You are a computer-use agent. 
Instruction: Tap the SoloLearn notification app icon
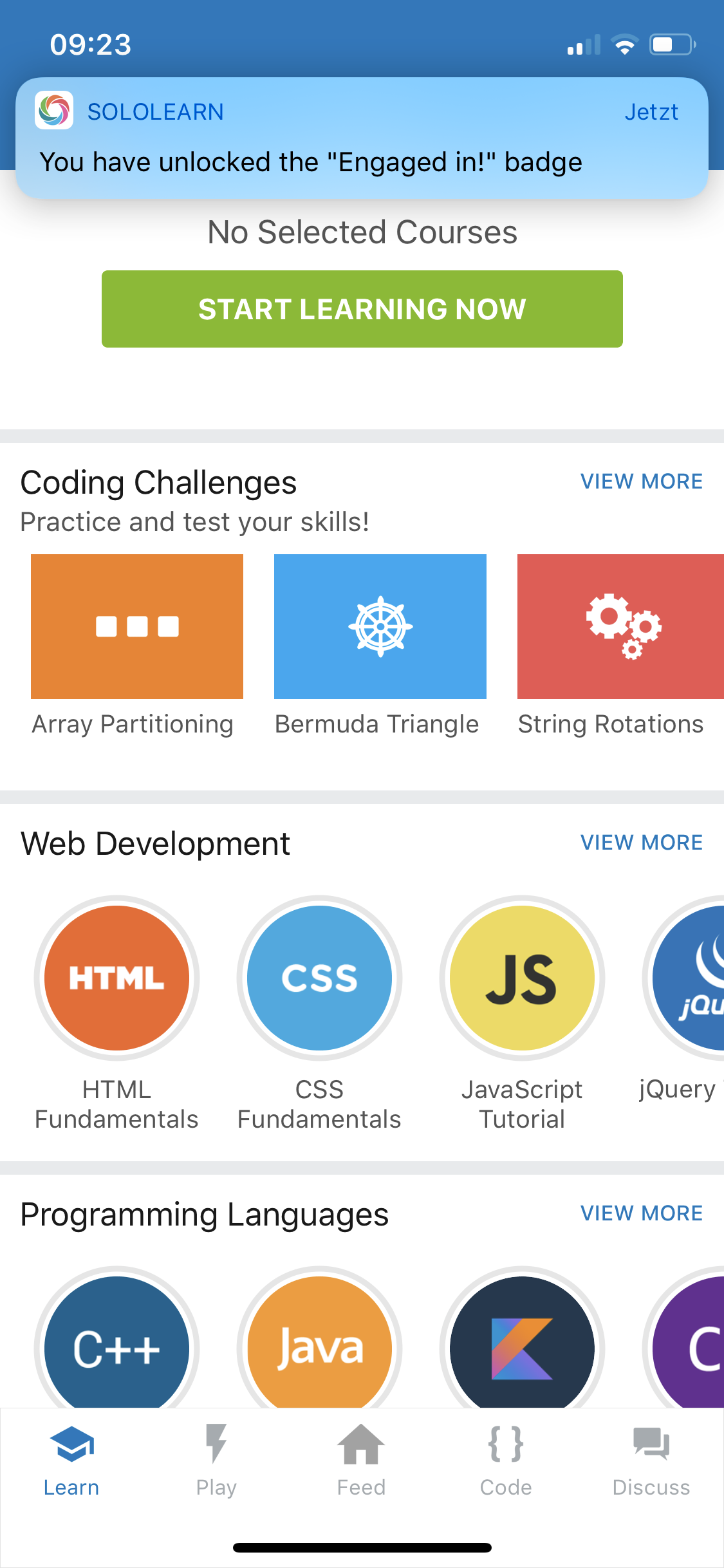point(54,111)
